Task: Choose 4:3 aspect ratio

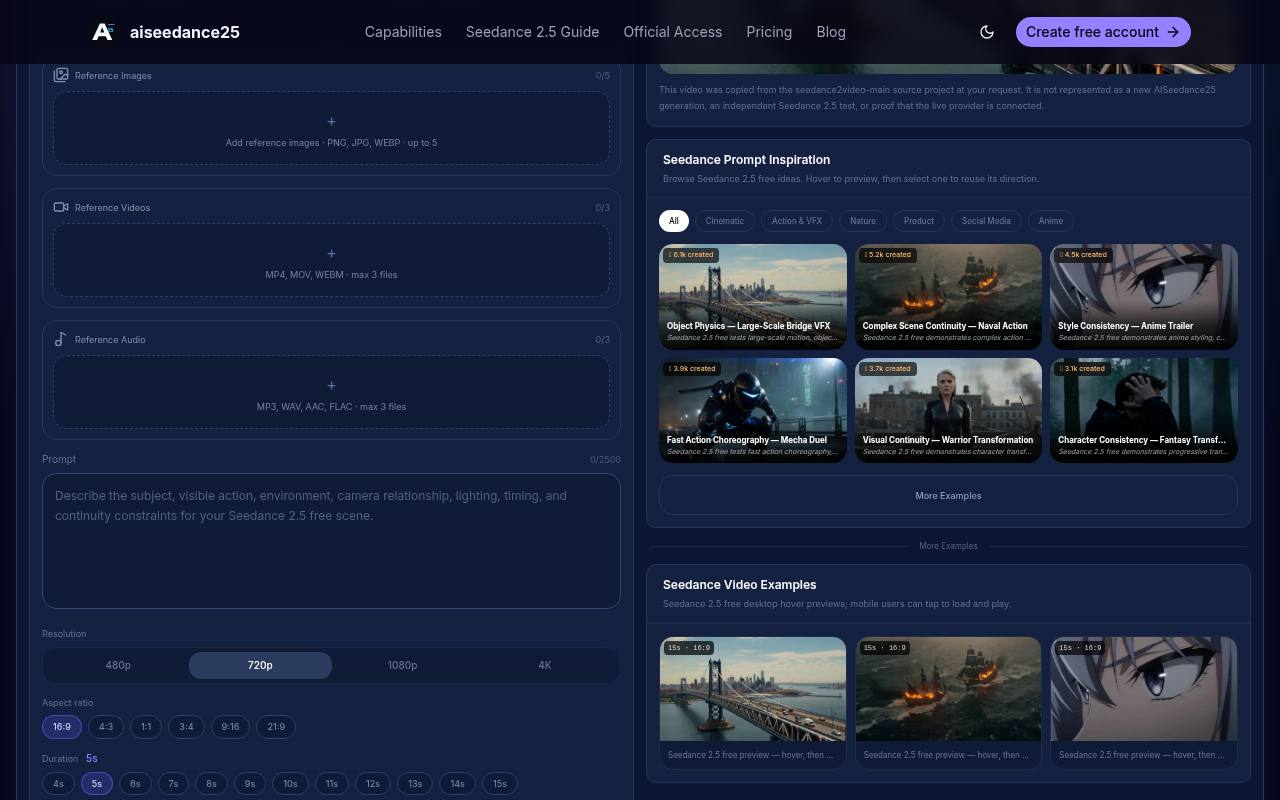Action: point(106,727)
